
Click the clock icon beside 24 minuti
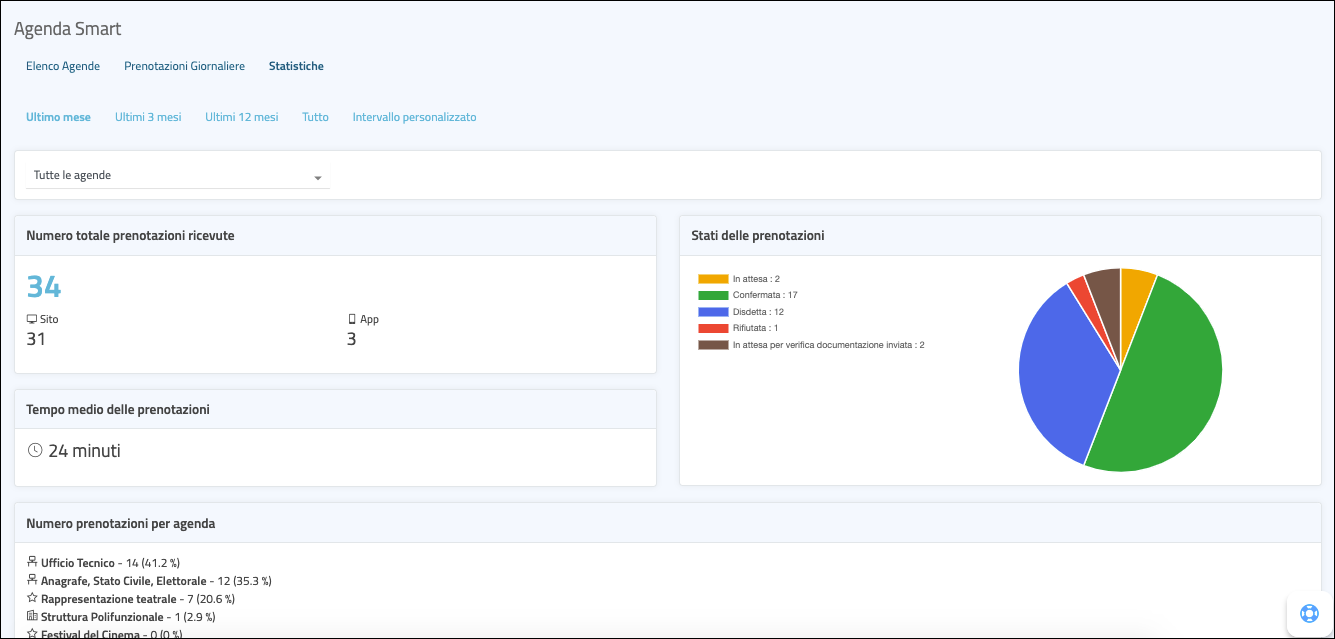(x=35, y=450)
